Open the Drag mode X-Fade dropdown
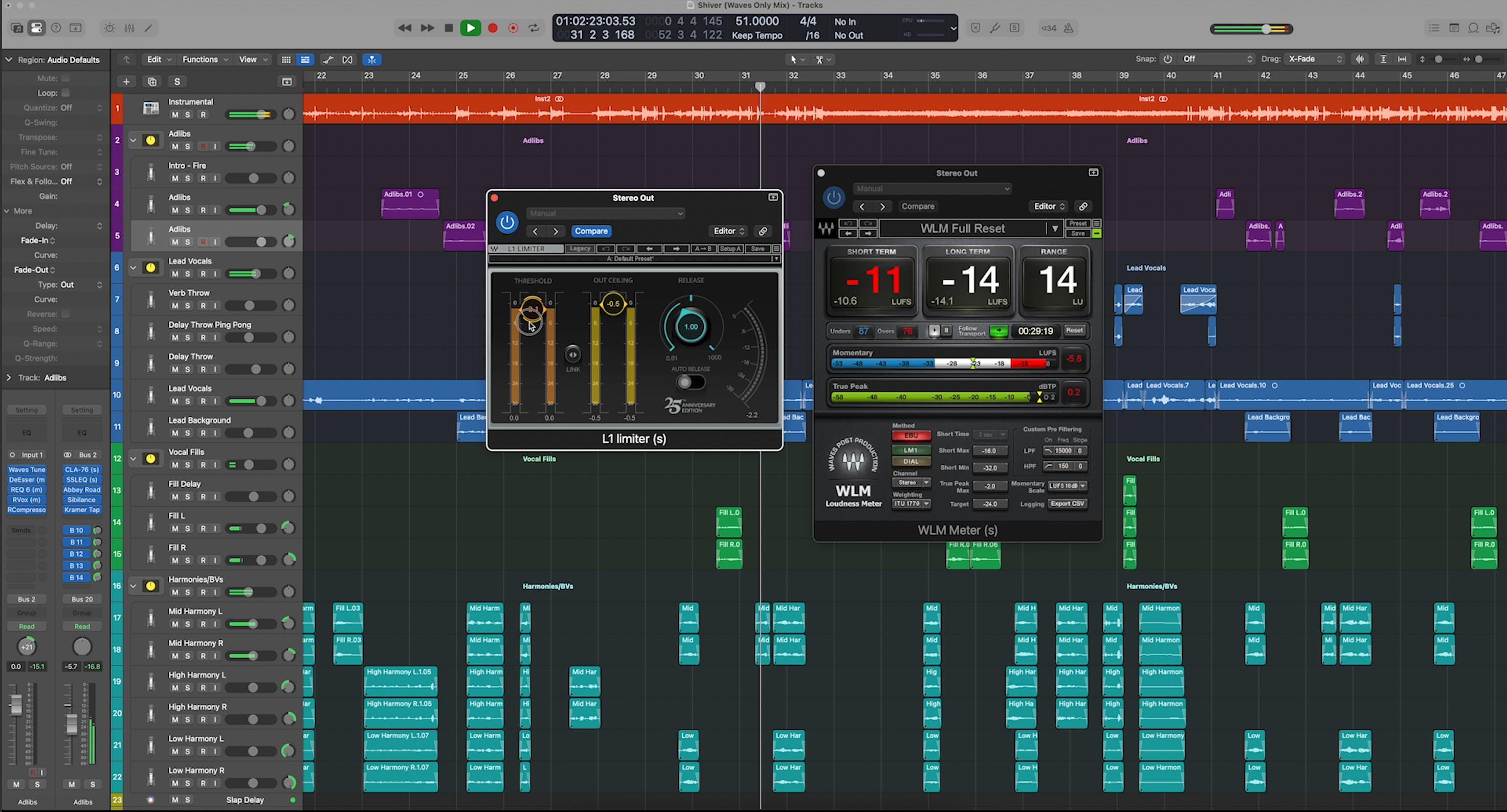 point(1315,59)
